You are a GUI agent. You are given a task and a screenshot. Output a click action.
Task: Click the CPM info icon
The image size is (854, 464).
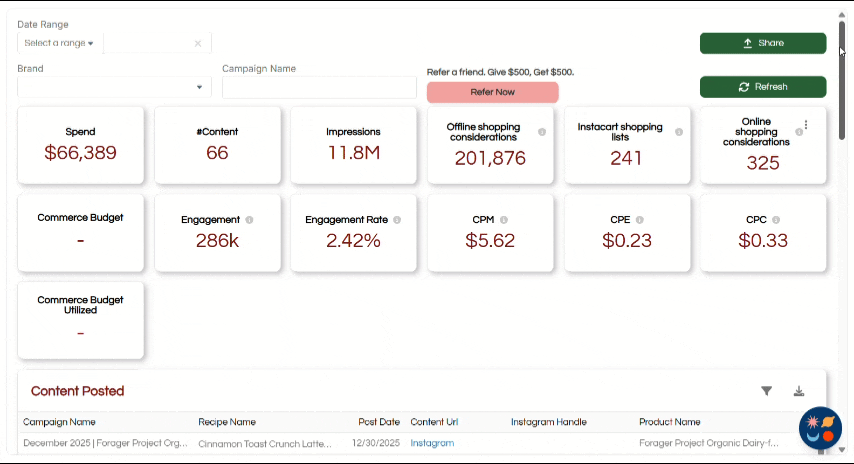point(504,219)
